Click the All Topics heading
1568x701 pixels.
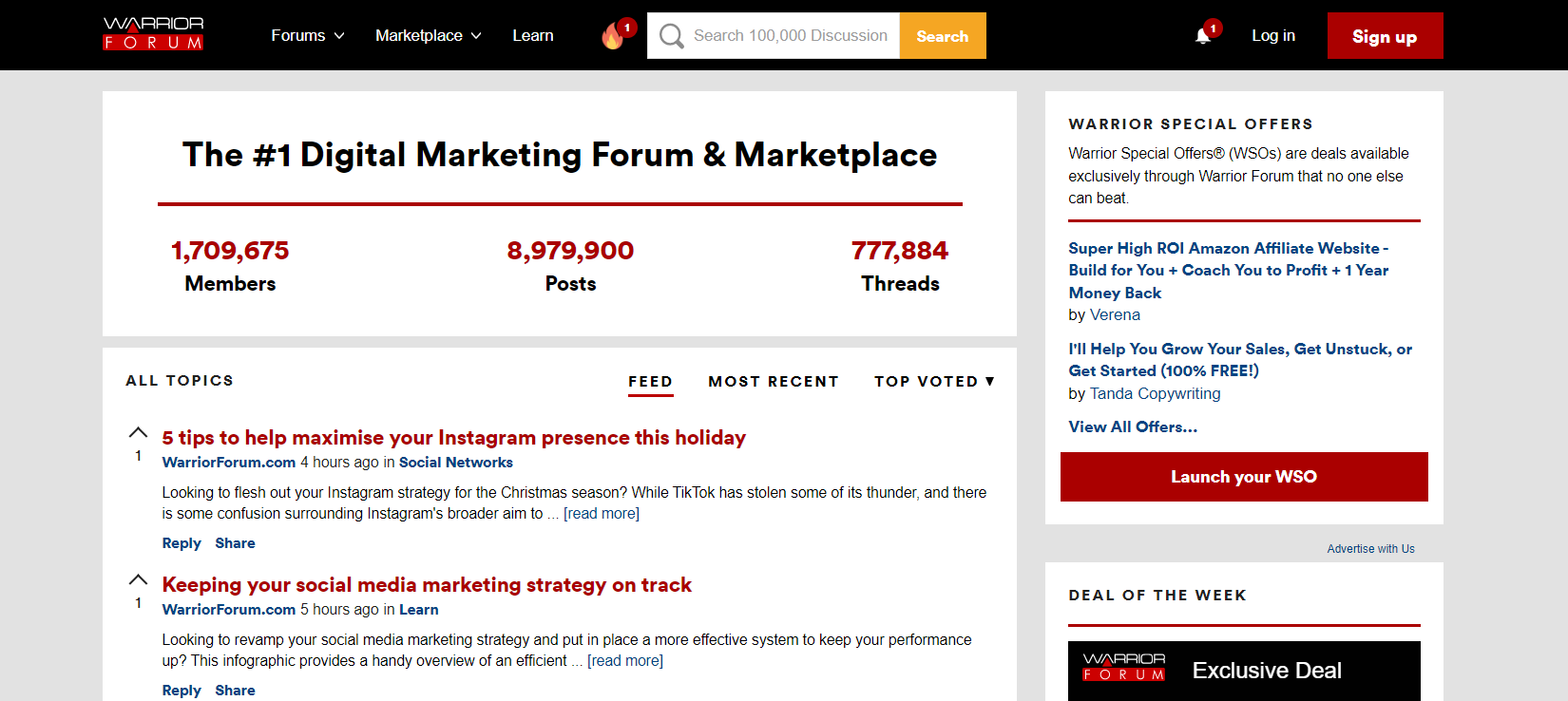(x=180, y=380)
